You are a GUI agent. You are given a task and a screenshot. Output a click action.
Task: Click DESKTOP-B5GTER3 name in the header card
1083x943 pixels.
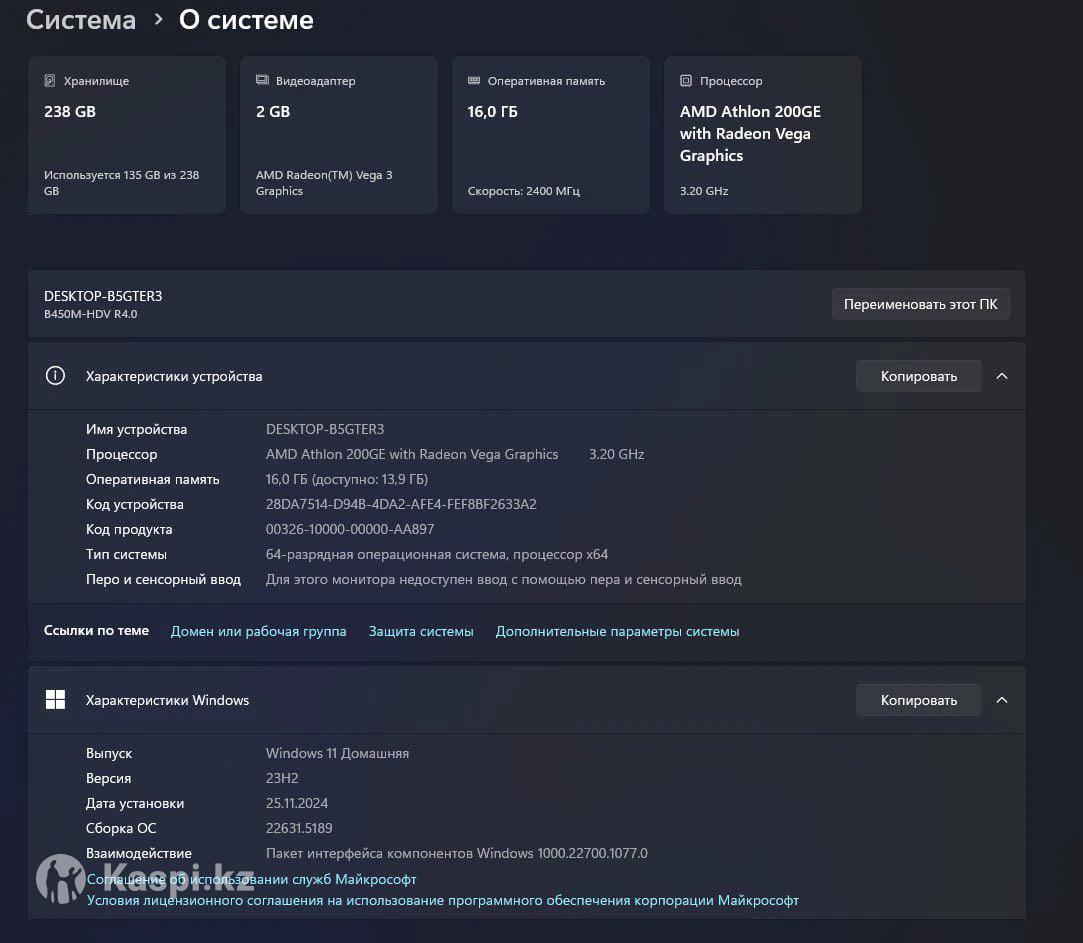pos(103,296)
